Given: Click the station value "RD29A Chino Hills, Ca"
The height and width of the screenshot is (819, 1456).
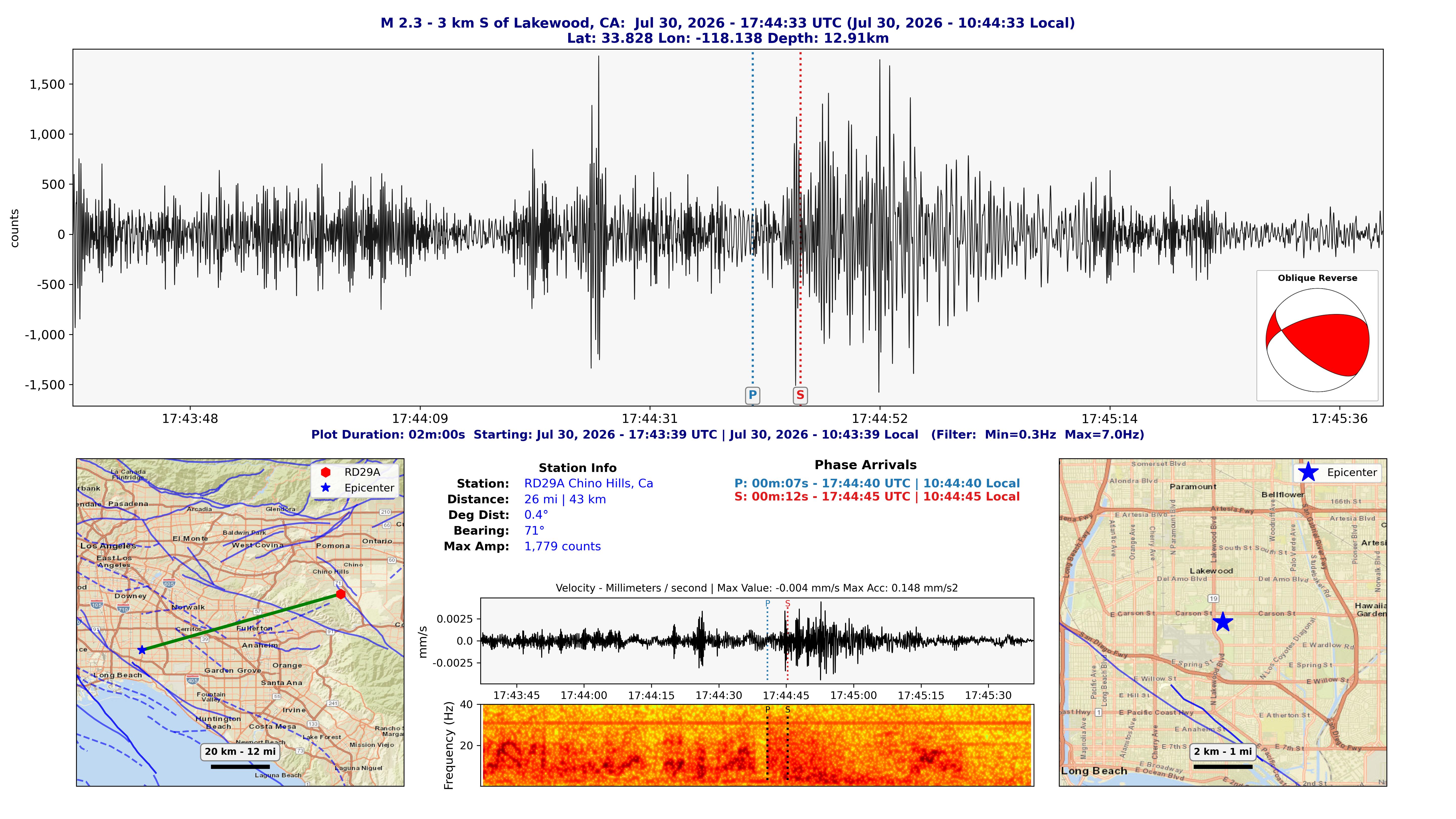Looking at the screenshot, I should (588, 484).
